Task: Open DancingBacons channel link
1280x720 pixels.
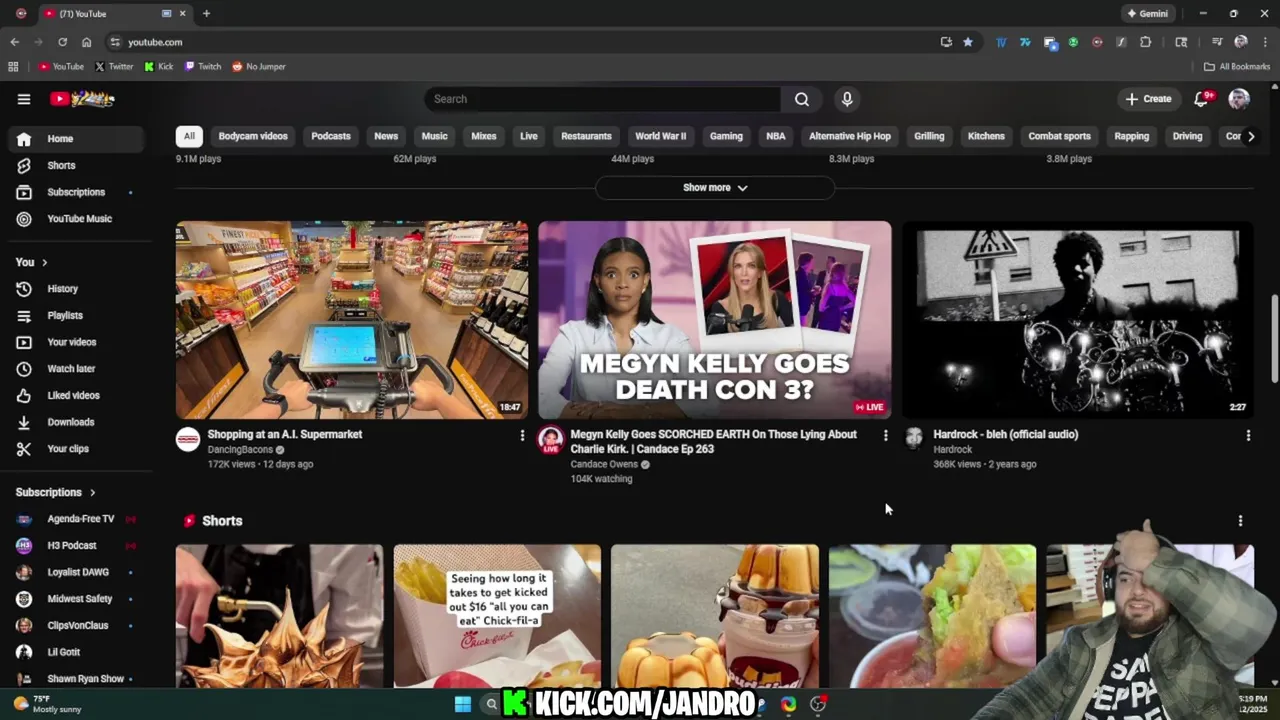Action: point(240,450)
